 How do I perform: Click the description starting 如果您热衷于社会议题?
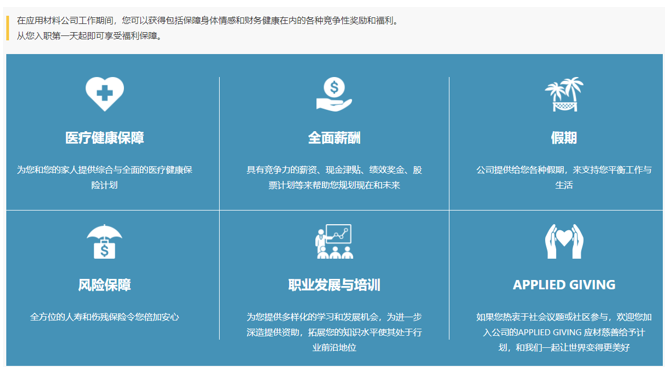[564, 332]
